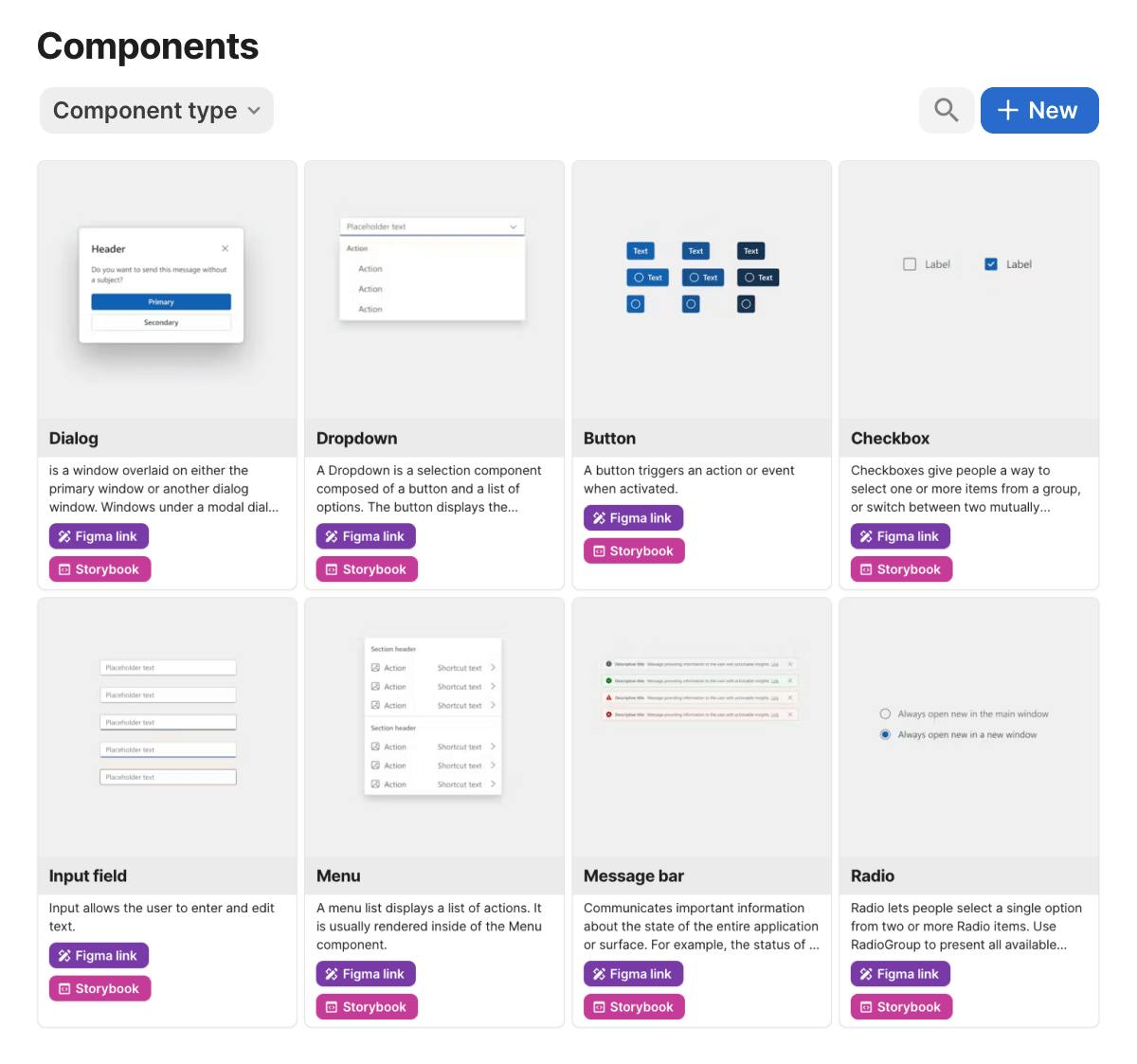1137x1064 pixels.
Task: Click the search magnifier icon
Action: coord(946,110)
